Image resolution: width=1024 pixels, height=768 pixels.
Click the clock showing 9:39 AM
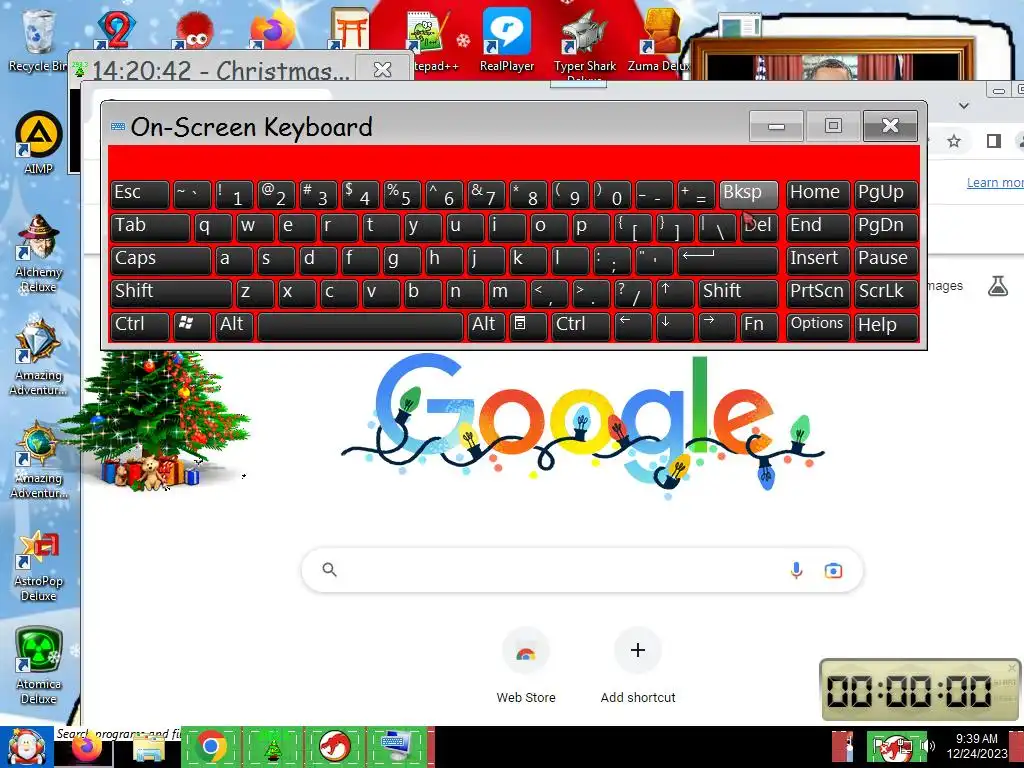point(977,746)
